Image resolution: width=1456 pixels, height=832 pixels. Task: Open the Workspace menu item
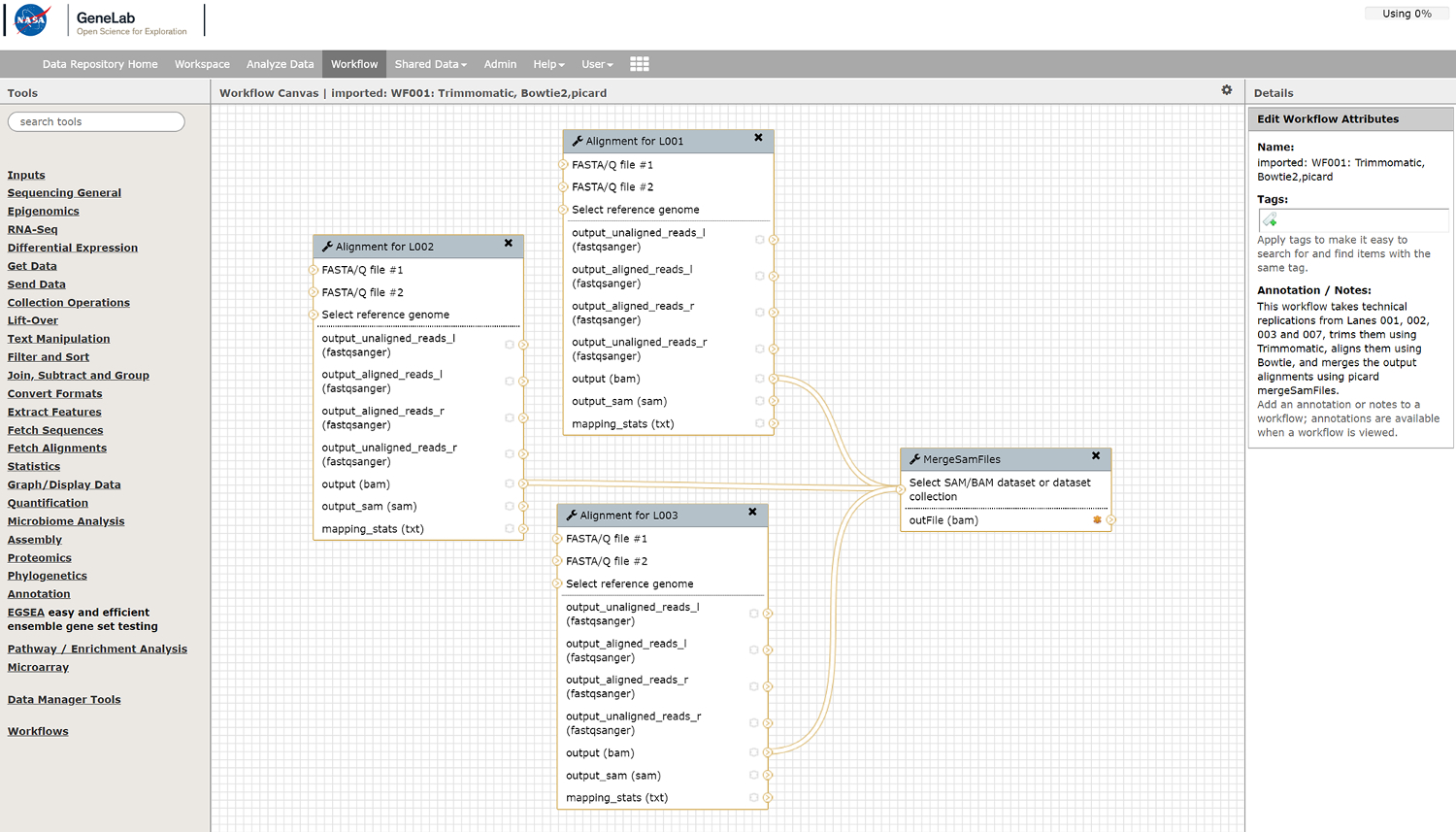click(202, 64)
